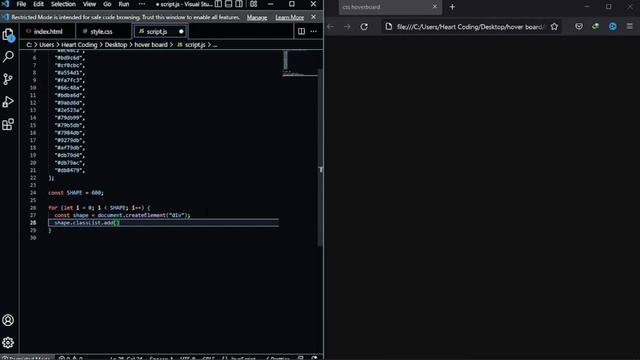This screenshot has height=360, width=640.
Task: Expand the C: breadcrumb segment
Action: point(29,44)
